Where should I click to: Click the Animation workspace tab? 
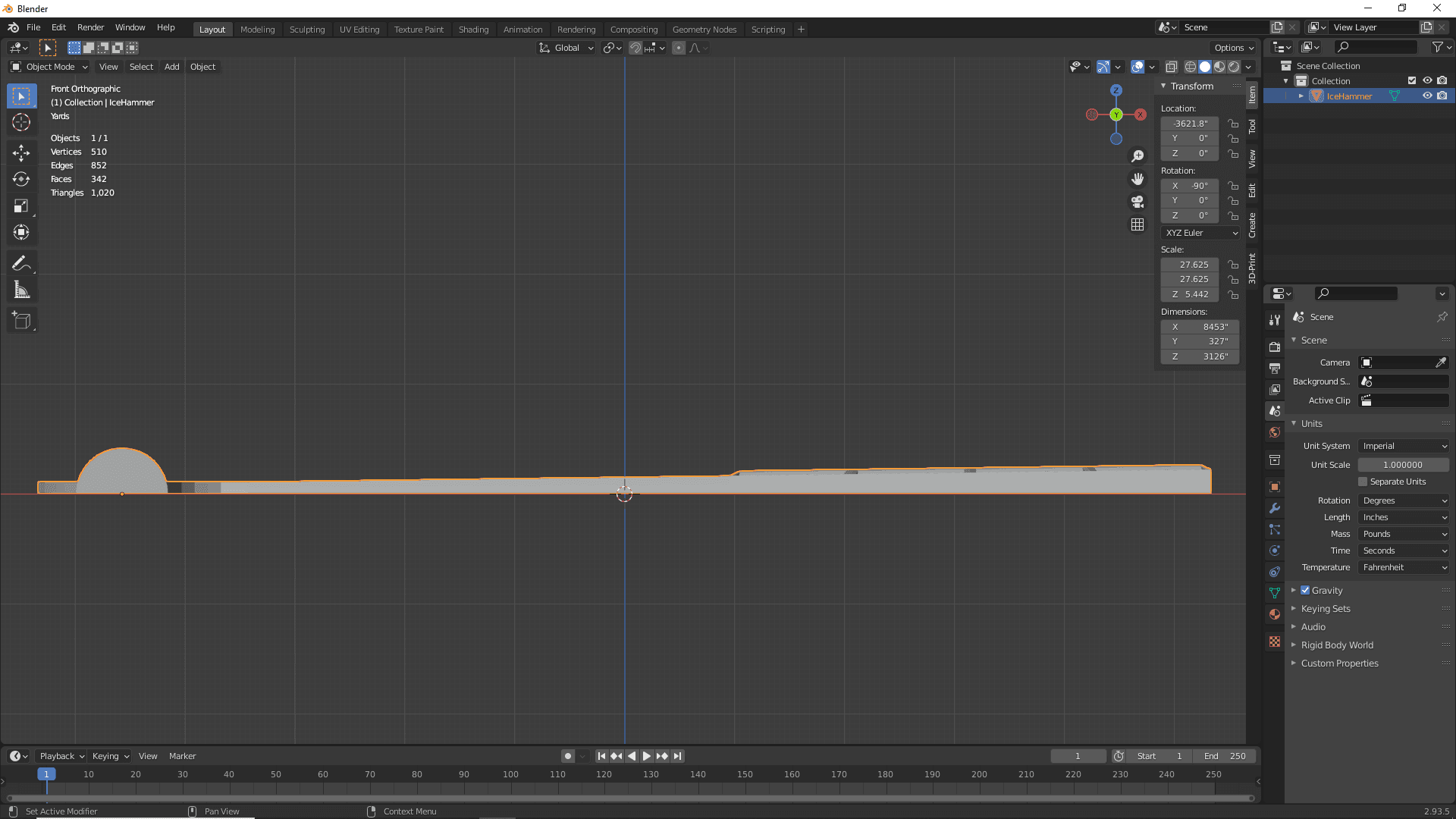[x=522, y=28]
